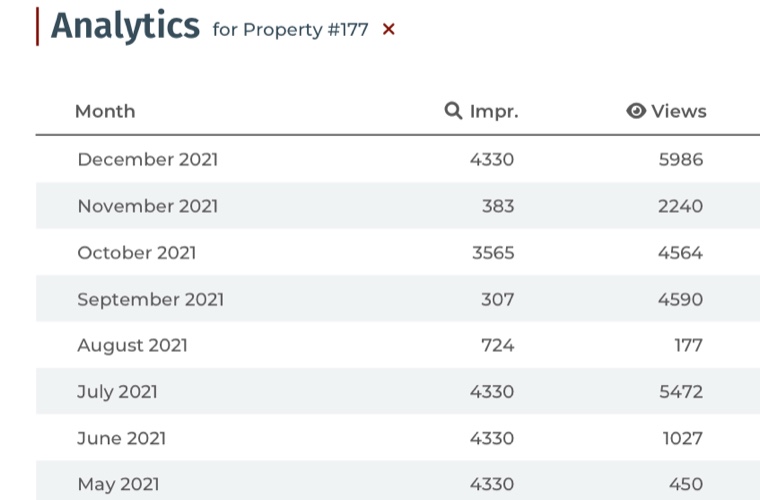Select the November 2021 month cell
Screen dimensions: 760x500
click(147, 206)
